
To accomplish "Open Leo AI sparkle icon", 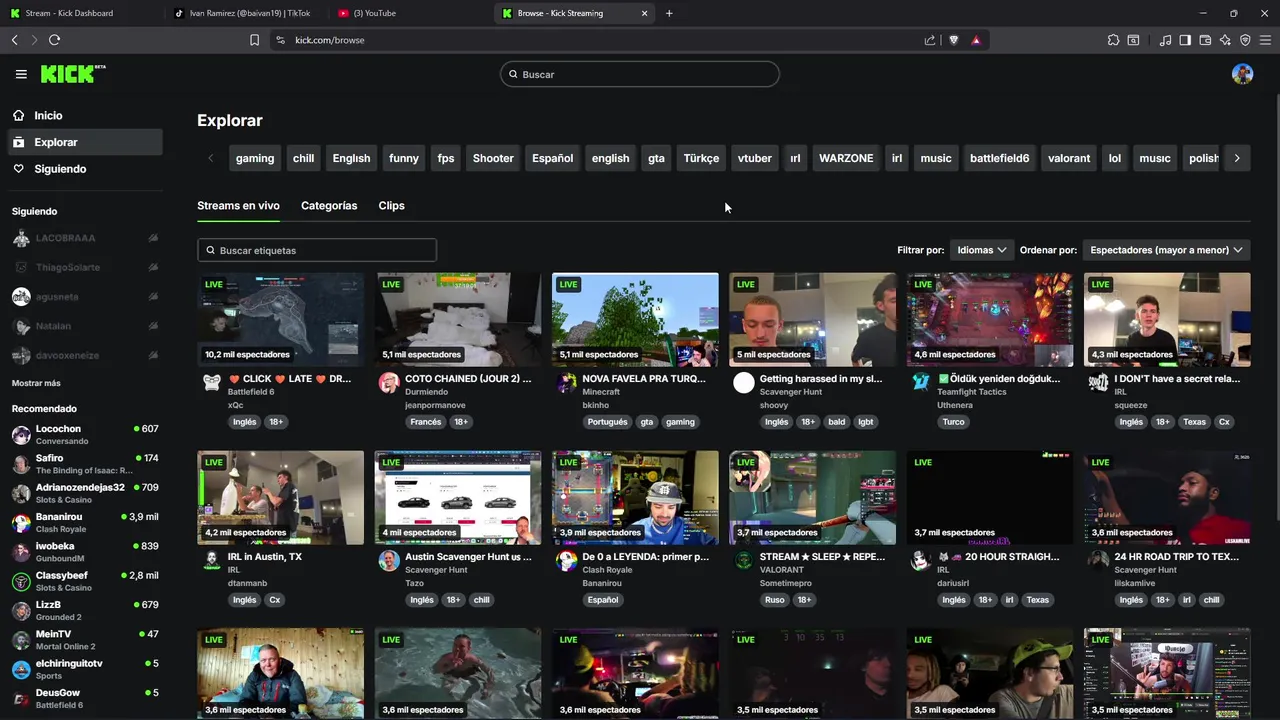I will coord(1225,40).
